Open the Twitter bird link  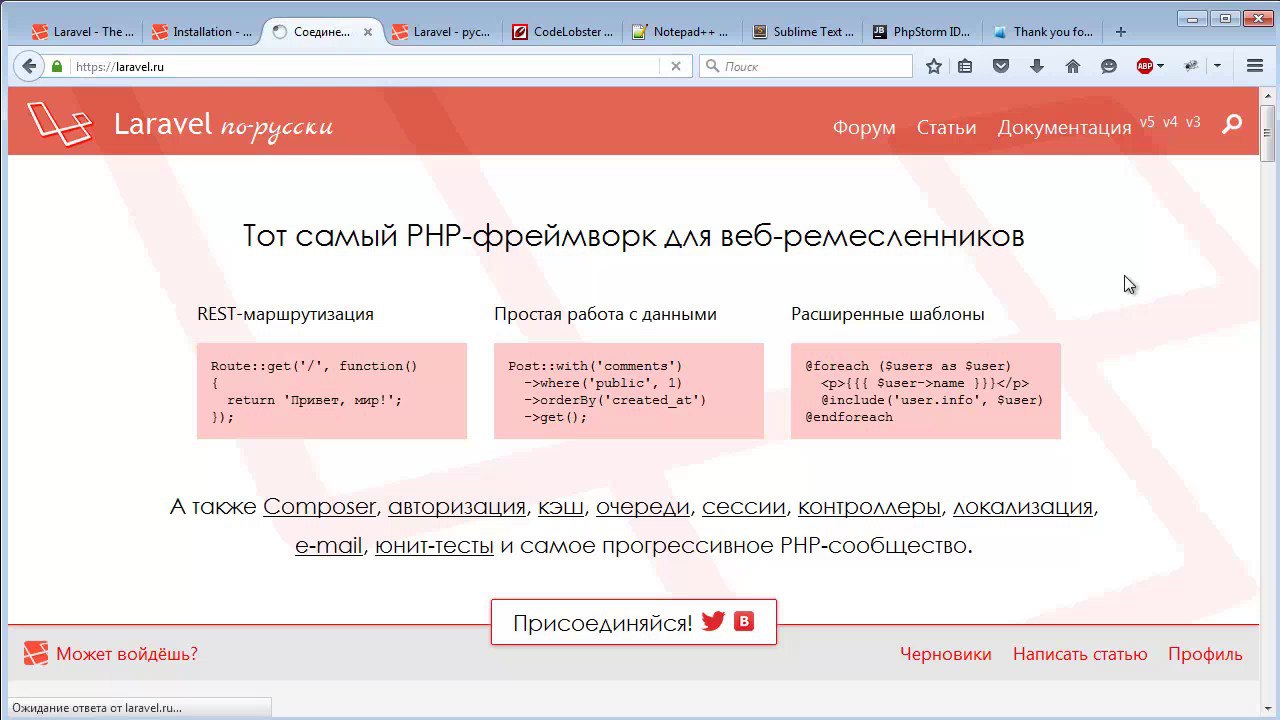coord(713,621)
